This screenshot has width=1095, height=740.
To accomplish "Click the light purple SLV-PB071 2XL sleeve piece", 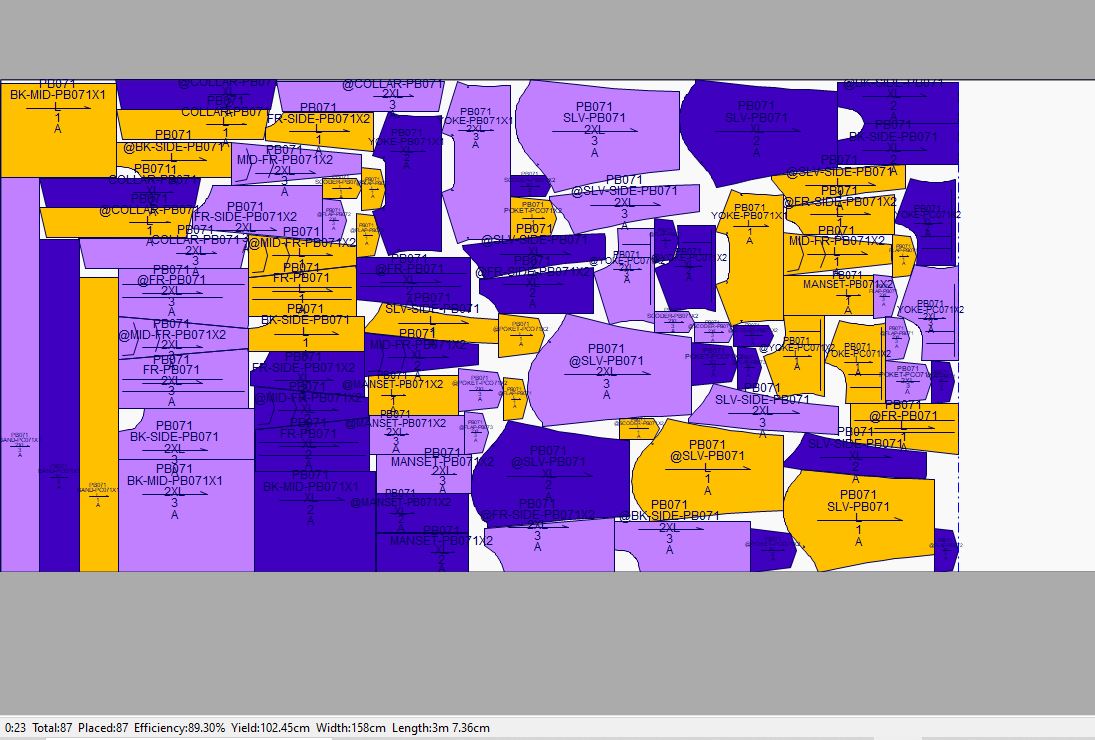I will (x=595, y=130).
